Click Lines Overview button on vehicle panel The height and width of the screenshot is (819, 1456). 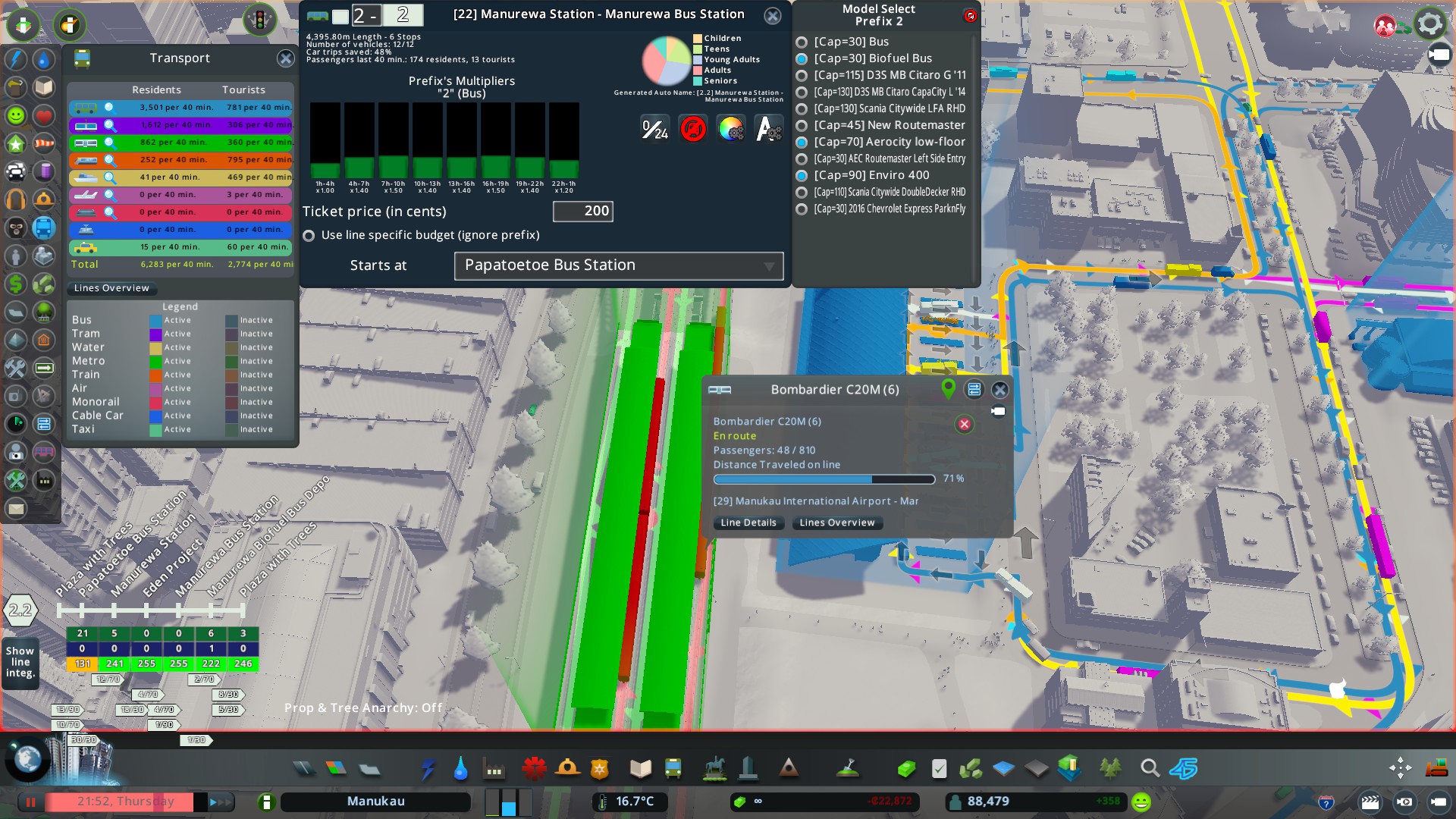[836, 522]
